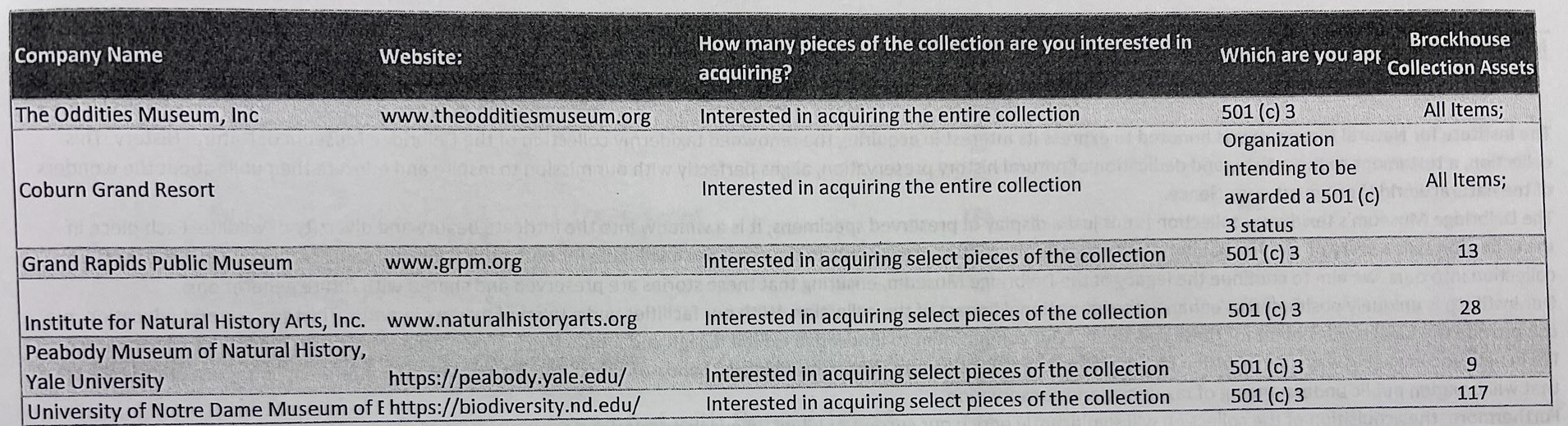Select The Oddities Museum, Inc cell

(x=137, y=115)
